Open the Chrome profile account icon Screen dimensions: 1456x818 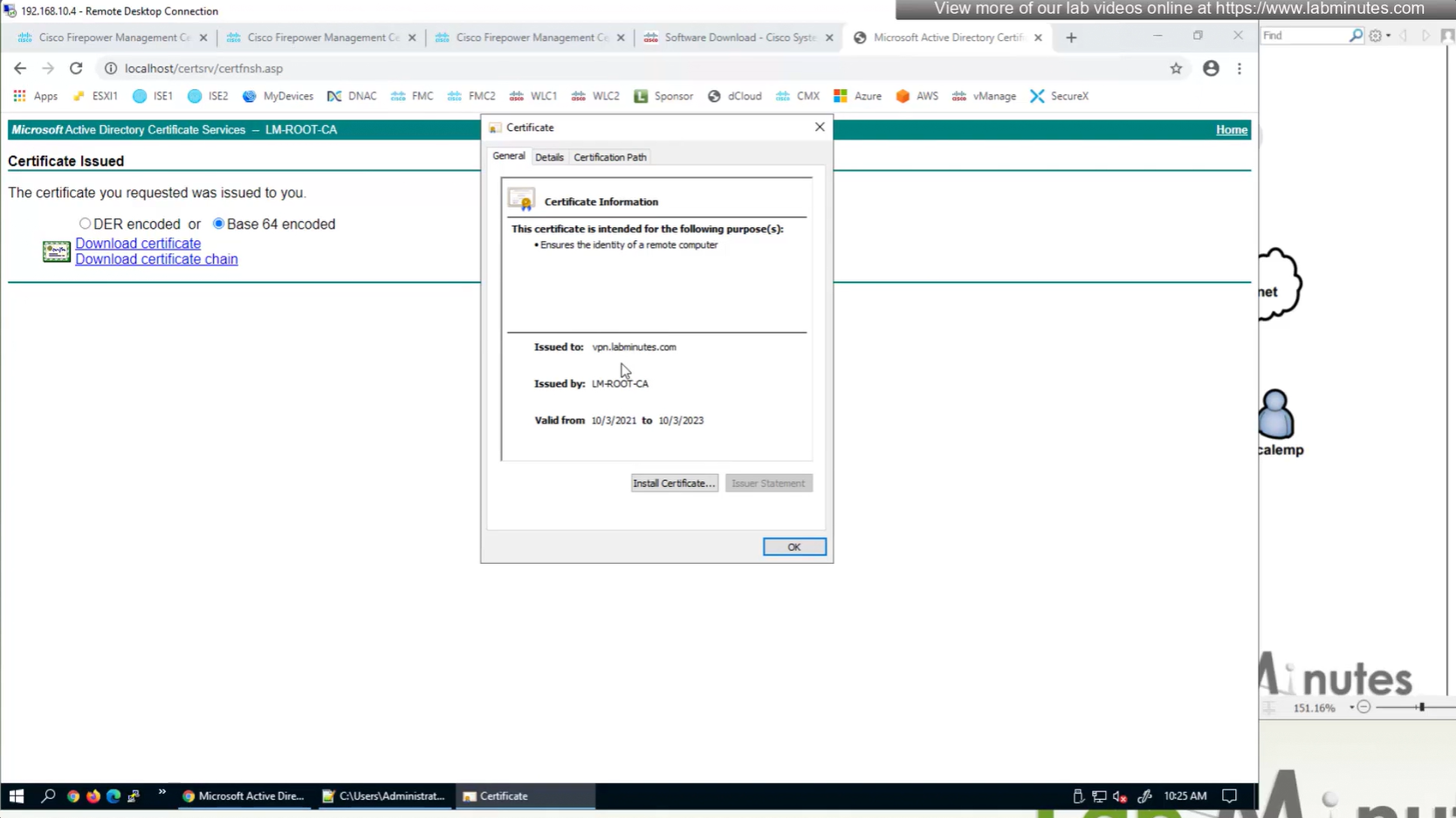point(1210,68)
